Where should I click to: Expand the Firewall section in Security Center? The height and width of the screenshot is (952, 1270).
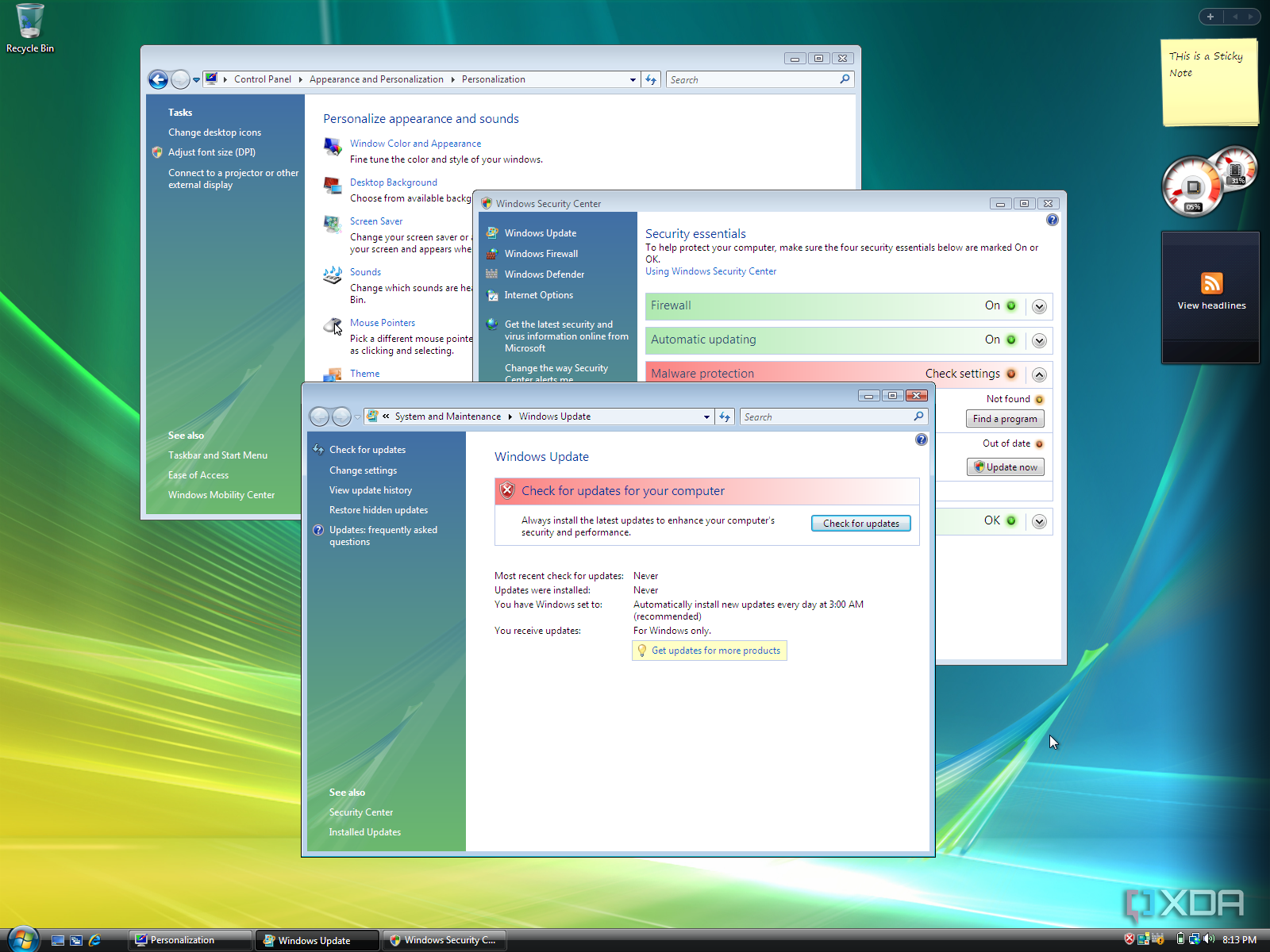1039,306
